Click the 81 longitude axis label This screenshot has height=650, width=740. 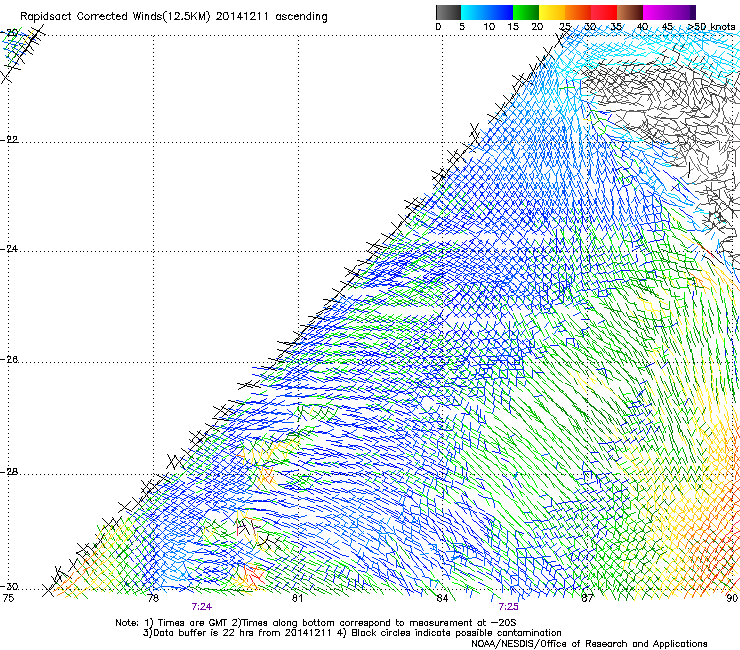297,598
